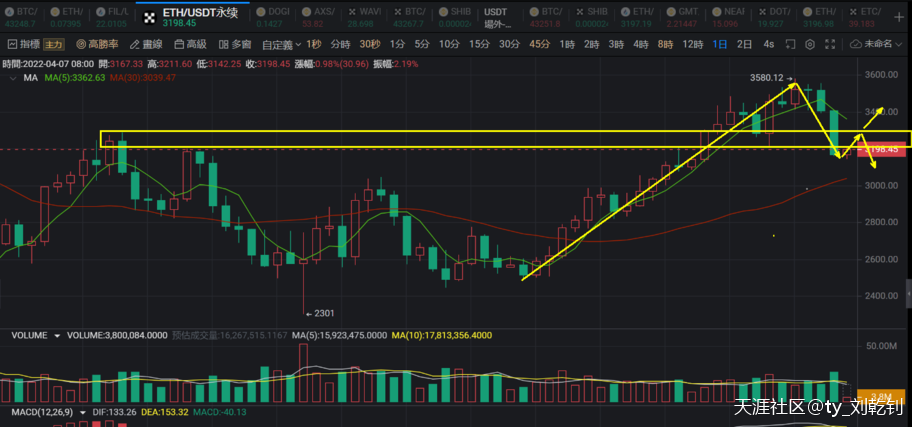Expand the MACD(12,26,9) indicator menu
The width and height of the screenshot is (912, 427).
[82, 412]
